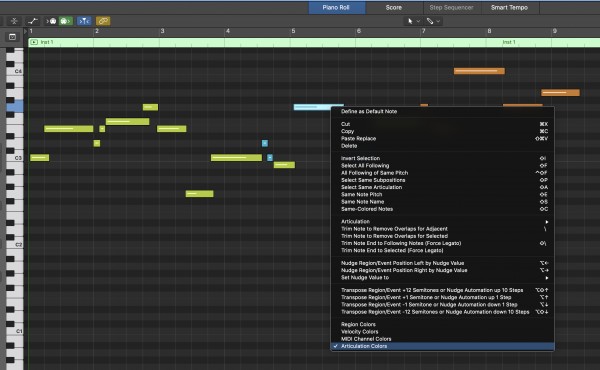This screenshot has width=600, height=370.
Task: Click the MIDI In button
Action: pyautogui.click(x=52, y=21)
